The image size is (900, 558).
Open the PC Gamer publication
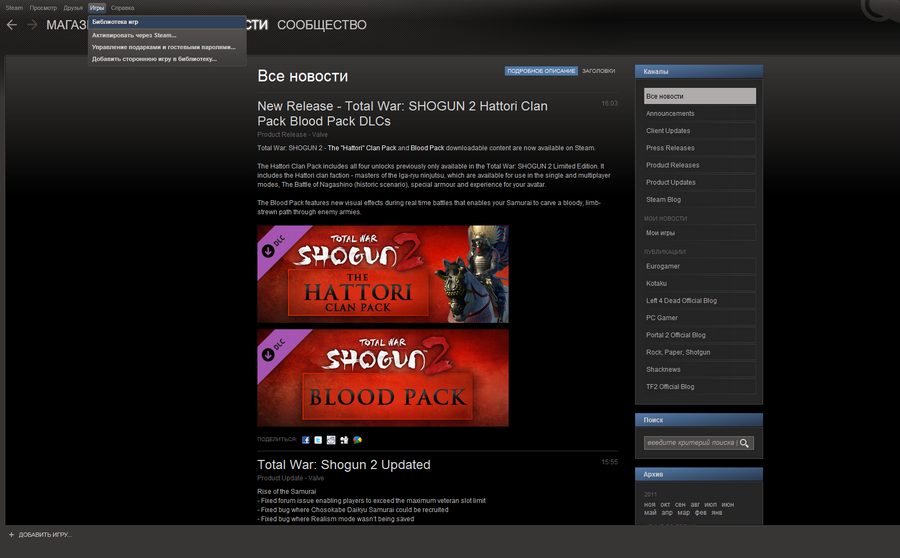[700, 317]
